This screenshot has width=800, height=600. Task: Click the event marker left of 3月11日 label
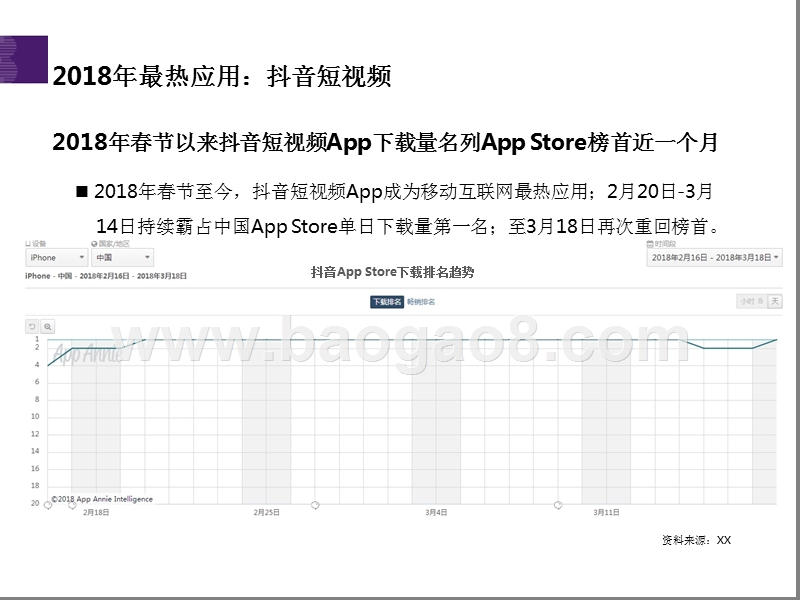click(558, 505)
